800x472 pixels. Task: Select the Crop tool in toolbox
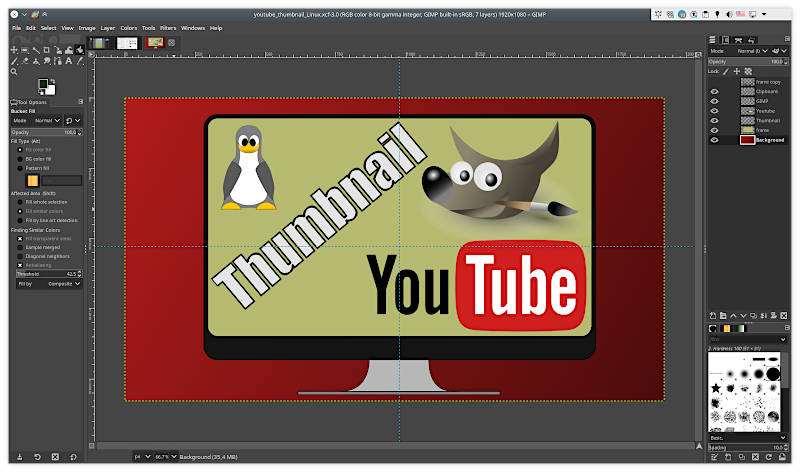(x=46, y=49)
